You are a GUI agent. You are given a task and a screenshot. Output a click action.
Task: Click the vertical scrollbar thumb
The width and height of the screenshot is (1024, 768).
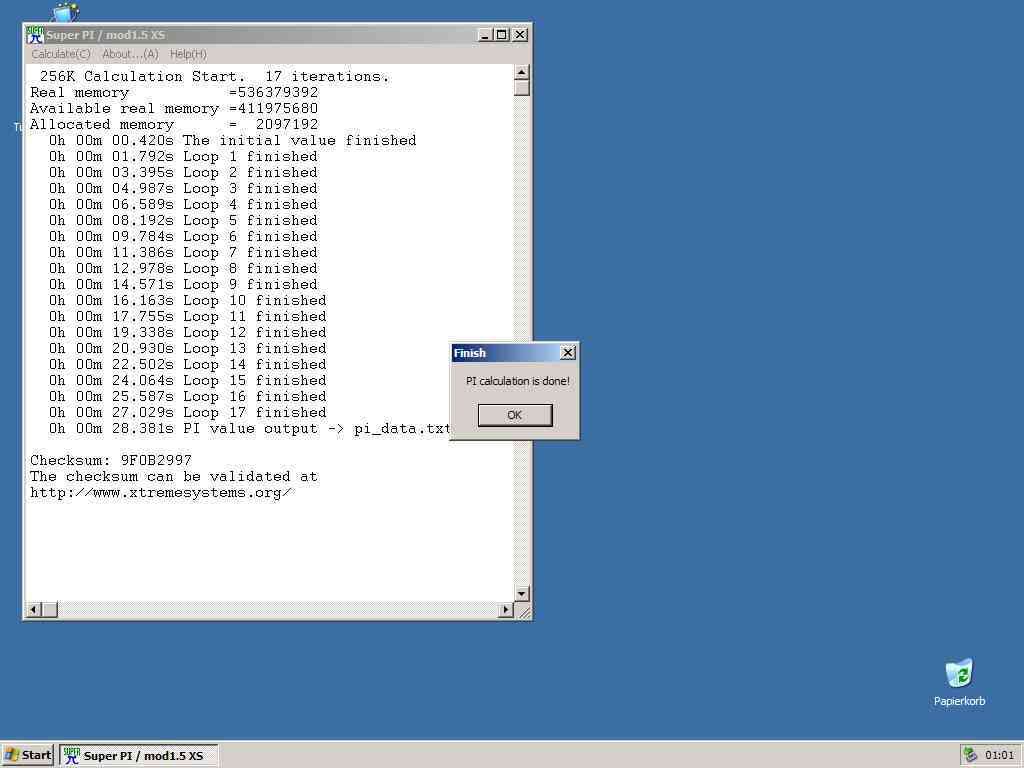521,88
